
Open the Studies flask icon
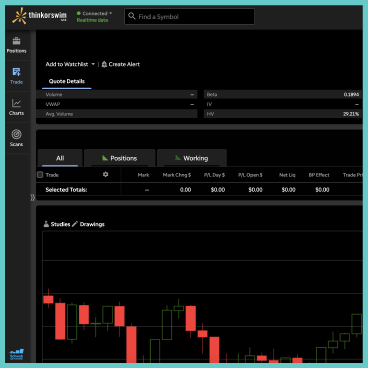pyautogui.click(x=46, y=224)
